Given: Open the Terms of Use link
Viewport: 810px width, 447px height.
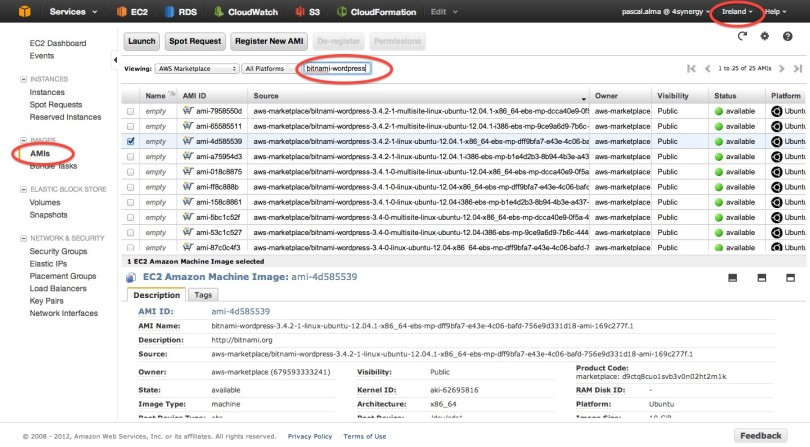Looking at the screenshot, I should [365, 436].
